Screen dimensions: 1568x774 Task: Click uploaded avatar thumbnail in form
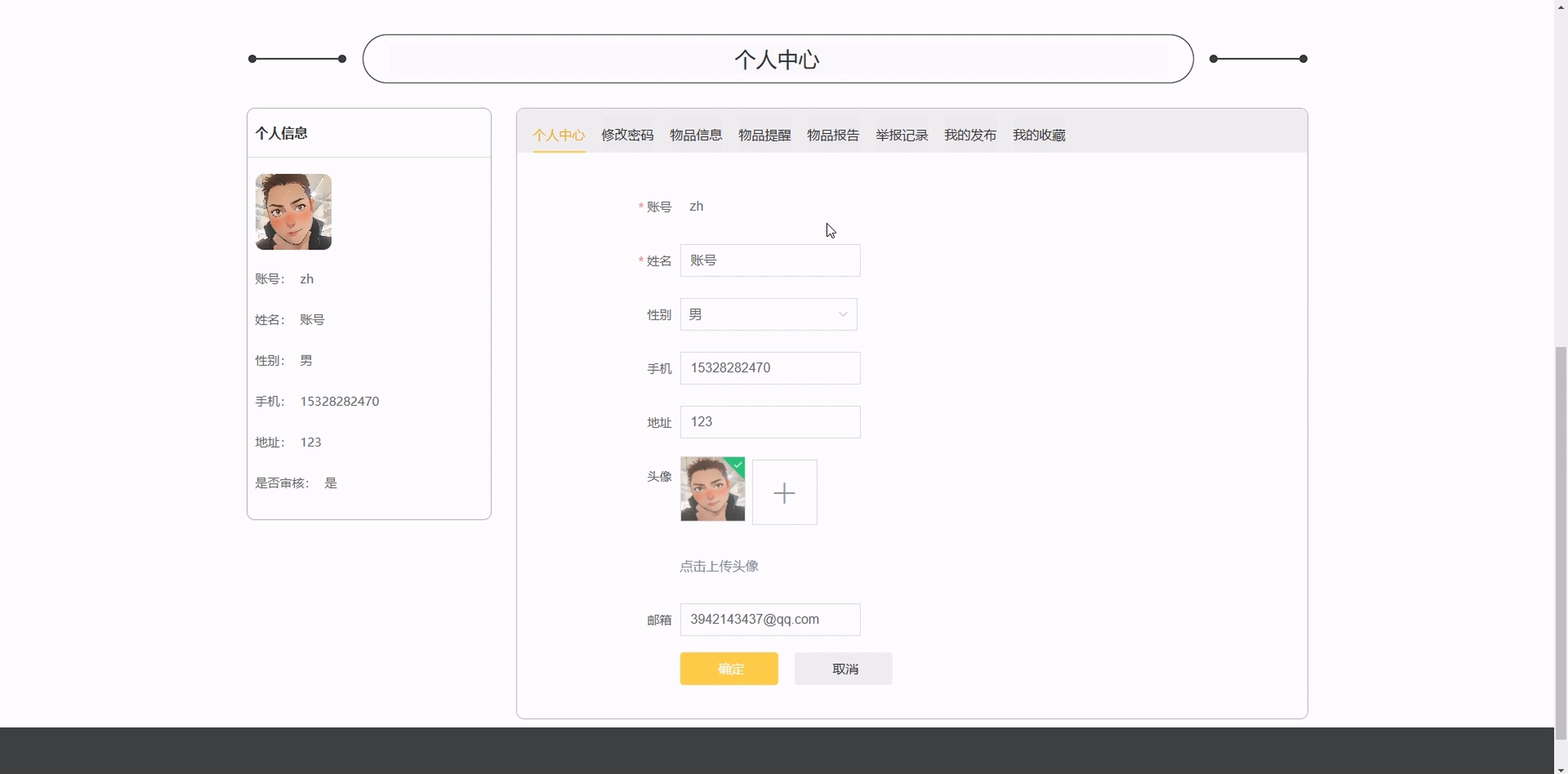click(x=712, y=490)
